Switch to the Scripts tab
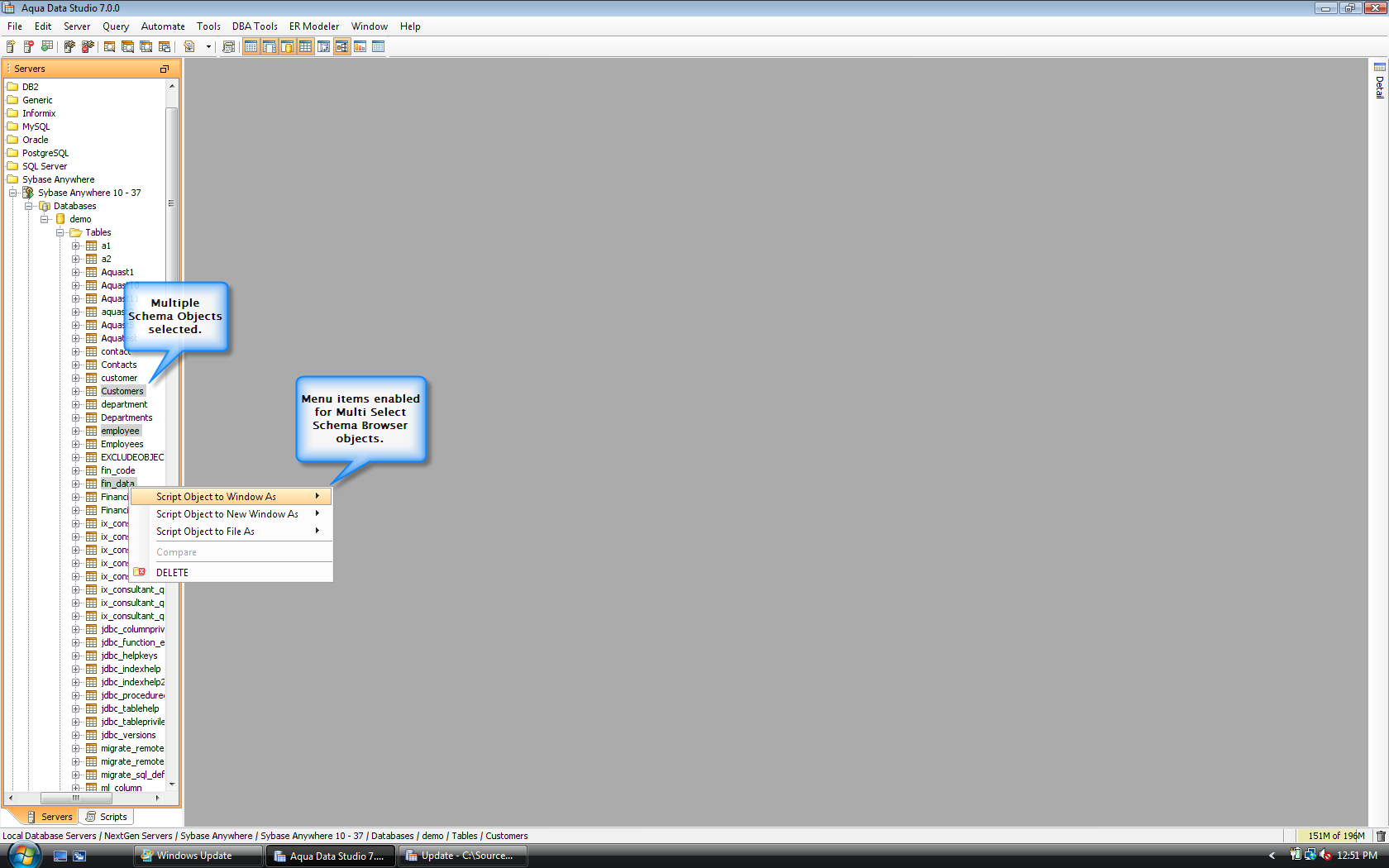 click(107, 817)
